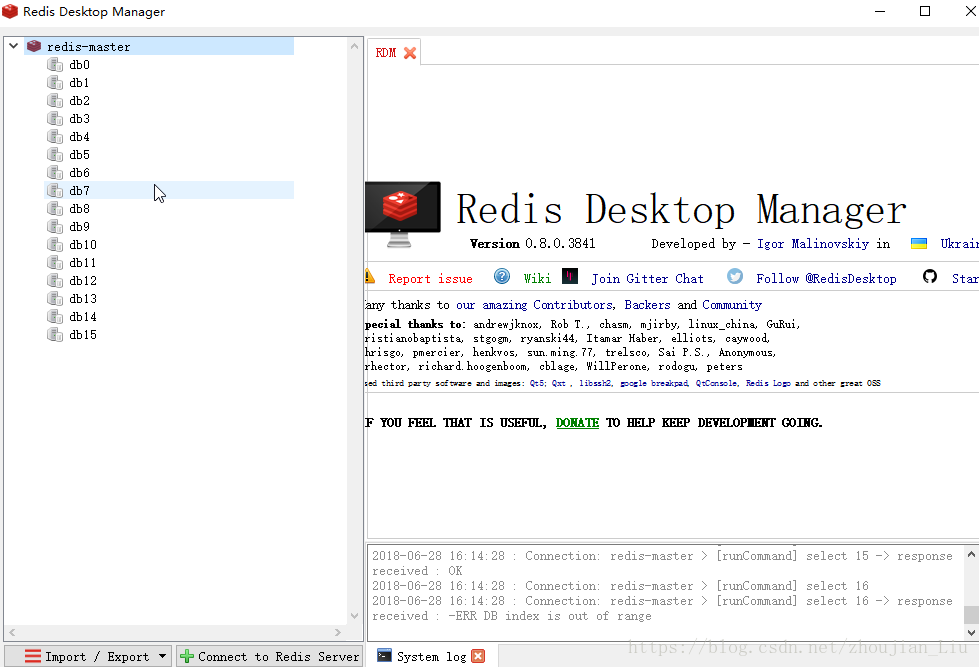Select the redis-master connection name
Image resolution: width=979 pixels, height=667 pixels.
coord(89,47)
